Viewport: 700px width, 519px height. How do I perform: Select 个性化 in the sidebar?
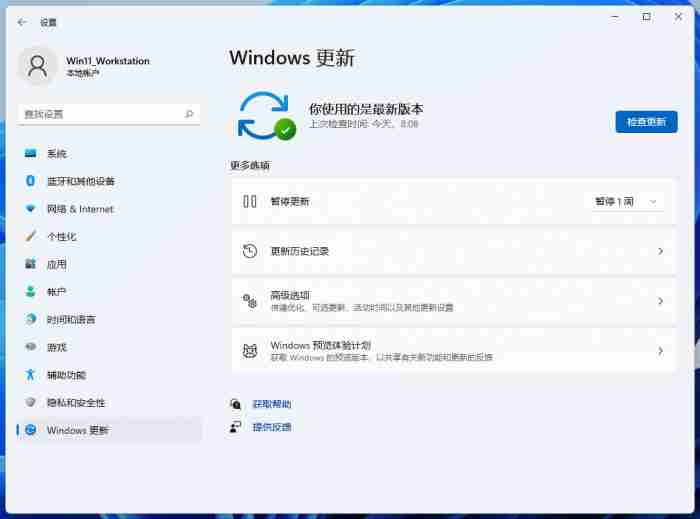click(109, 237)
